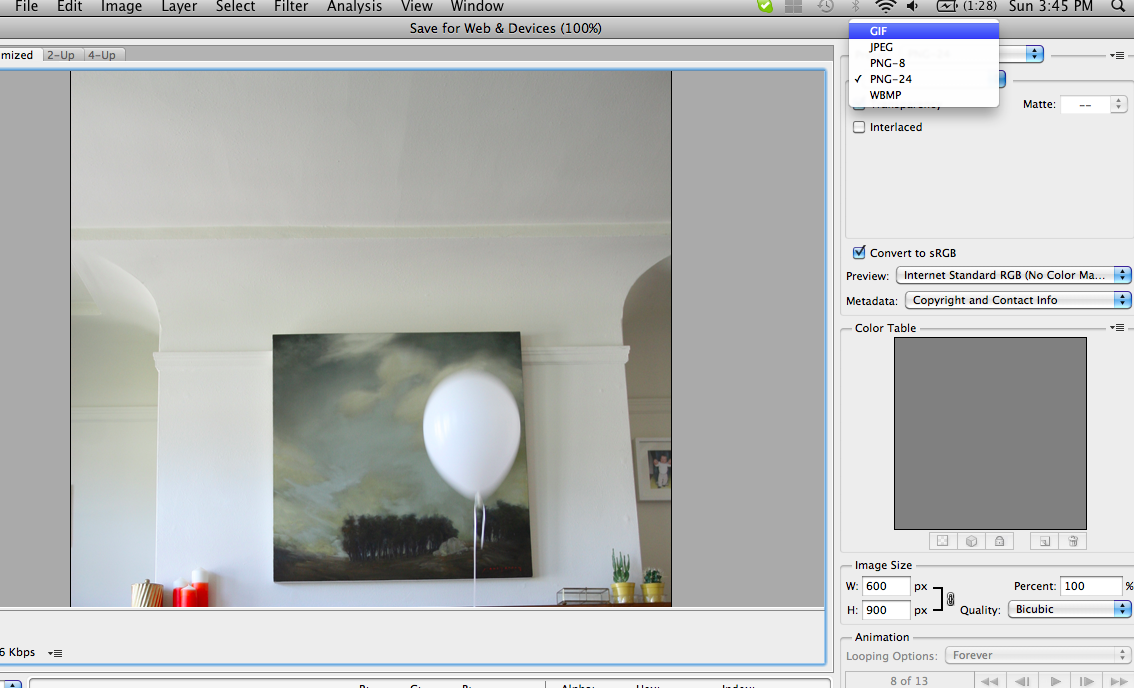Open Spotlight search in menu bar

coord(1118,7)
